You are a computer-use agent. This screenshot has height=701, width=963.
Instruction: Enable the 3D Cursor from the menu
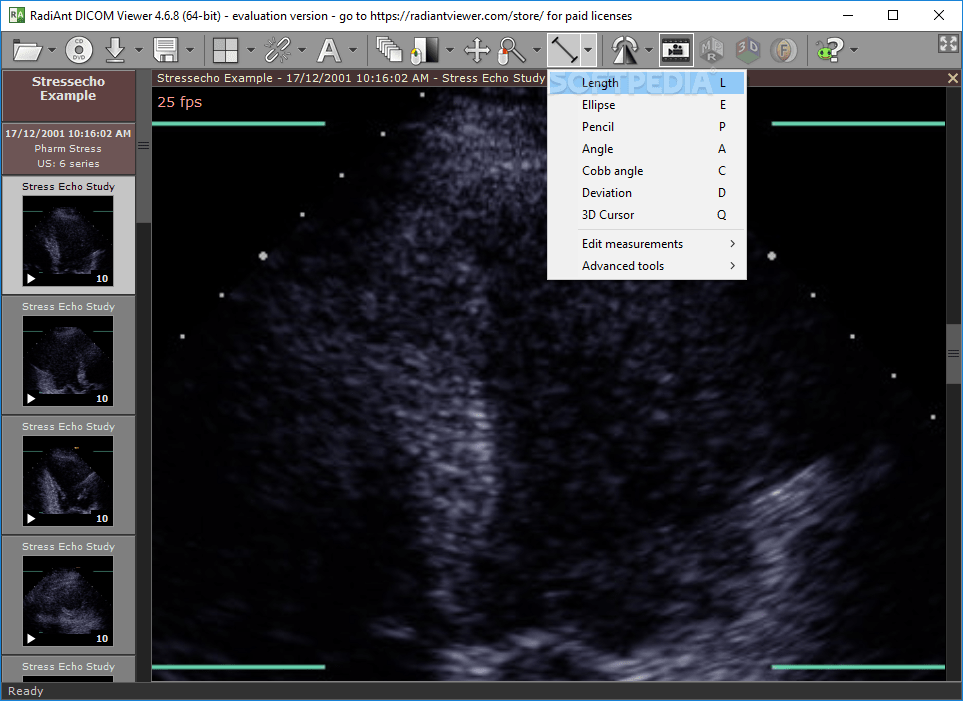598,214
